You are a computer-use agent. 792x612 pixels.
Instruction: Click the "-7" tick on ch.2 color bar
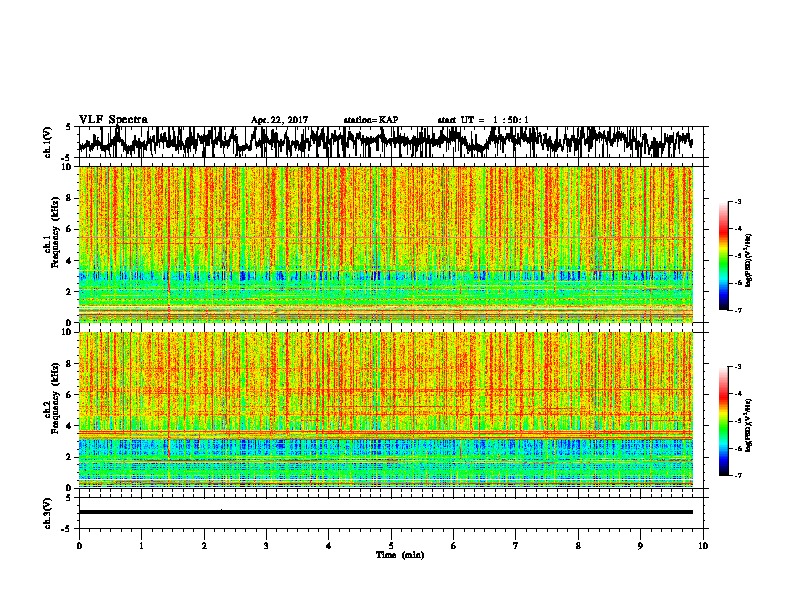click(x=738, y=475)
